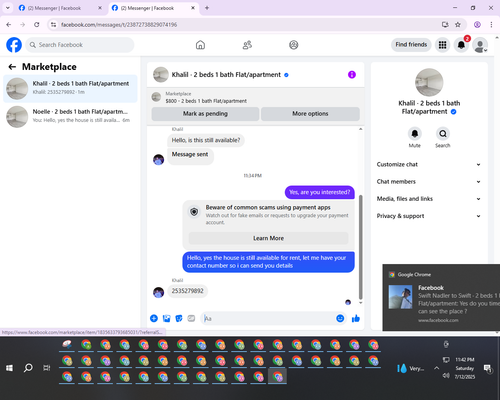Open the Khalil conversation in list
500x400 pixels.
(70, 89)
